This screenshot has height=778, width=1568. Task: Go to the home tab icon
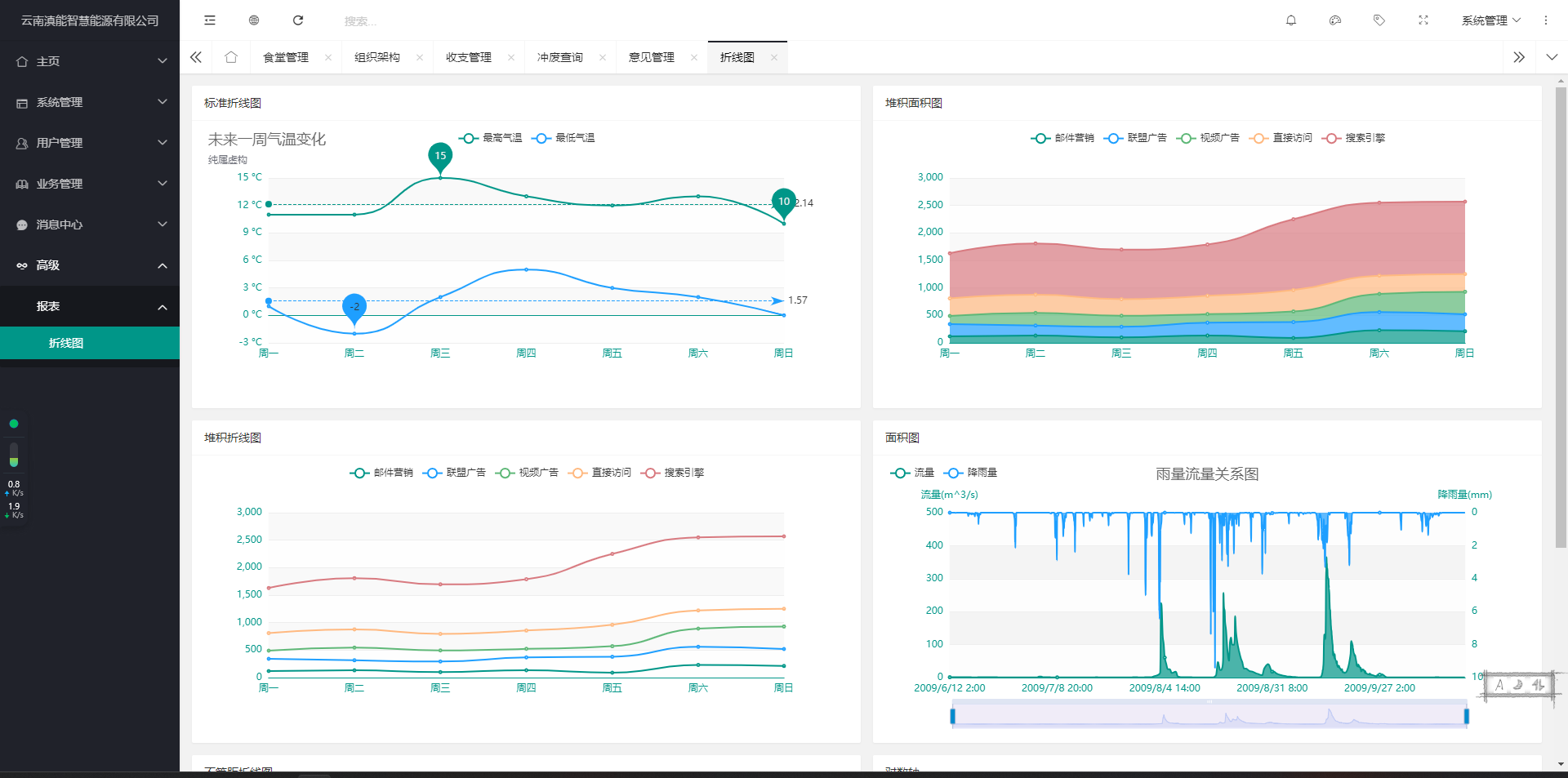tap(231, 57)
